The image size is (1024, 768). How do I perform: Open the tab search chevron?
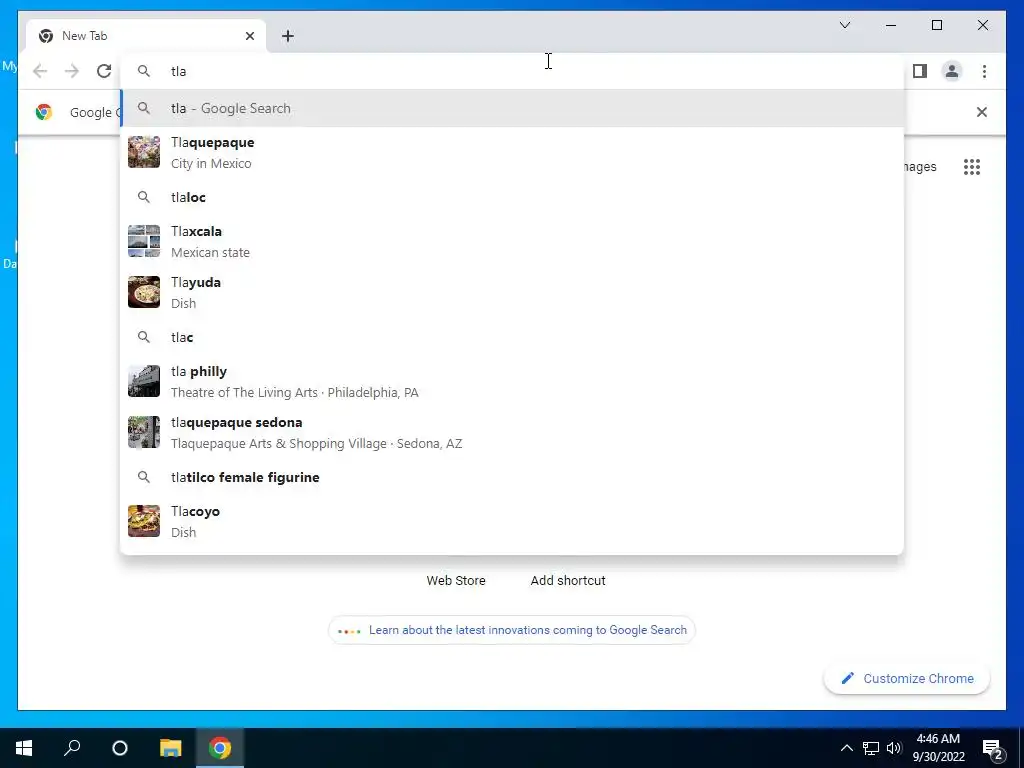click(845, 25)
